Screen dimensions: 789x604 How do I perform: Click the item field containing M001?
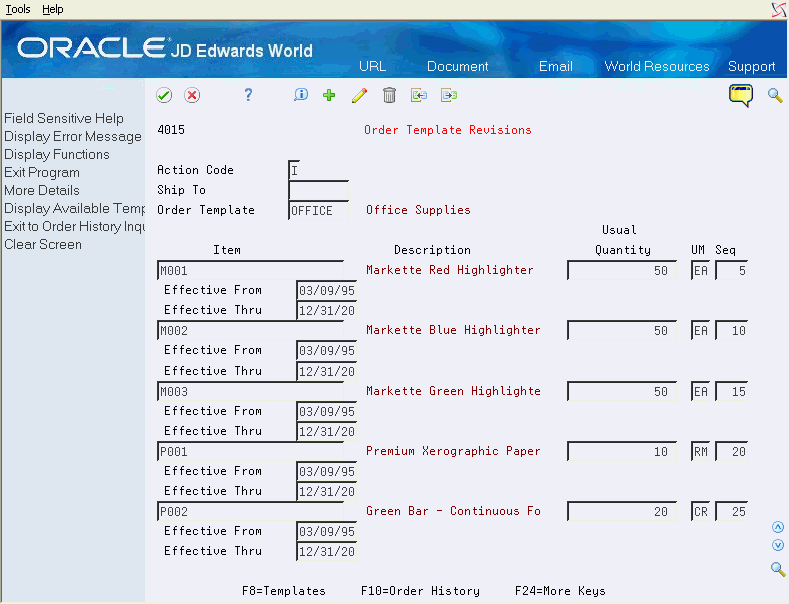click(251, 270)
